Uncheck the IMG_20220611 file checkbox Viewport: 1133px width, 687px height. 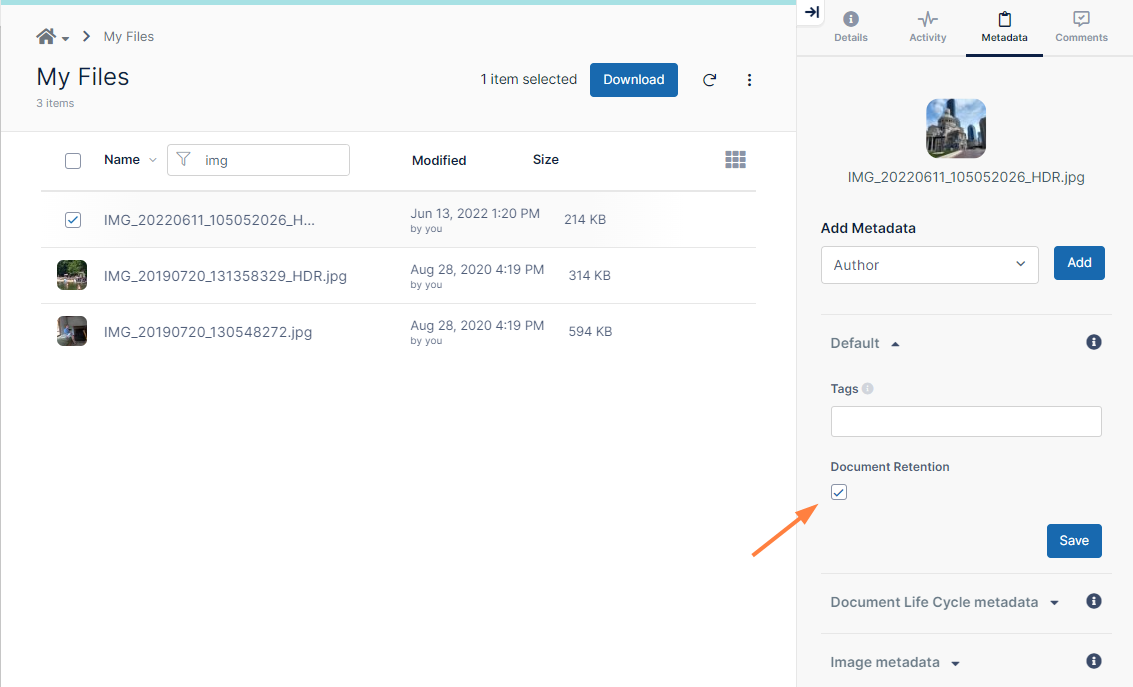[73, 220]
